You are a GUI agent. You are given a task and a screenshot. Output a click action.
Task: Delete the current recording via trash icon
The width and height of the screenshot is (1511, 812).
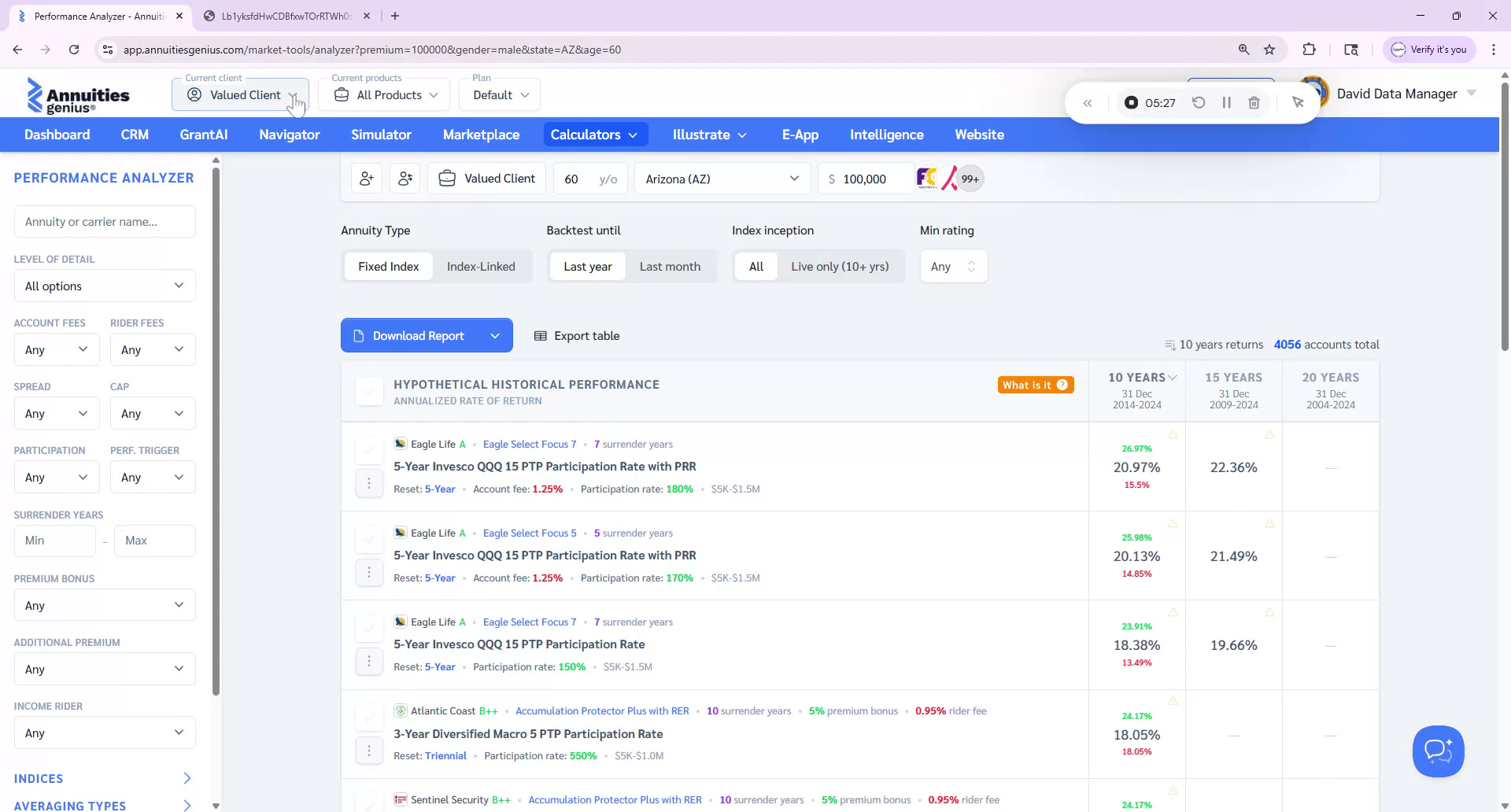(1254, 102)
